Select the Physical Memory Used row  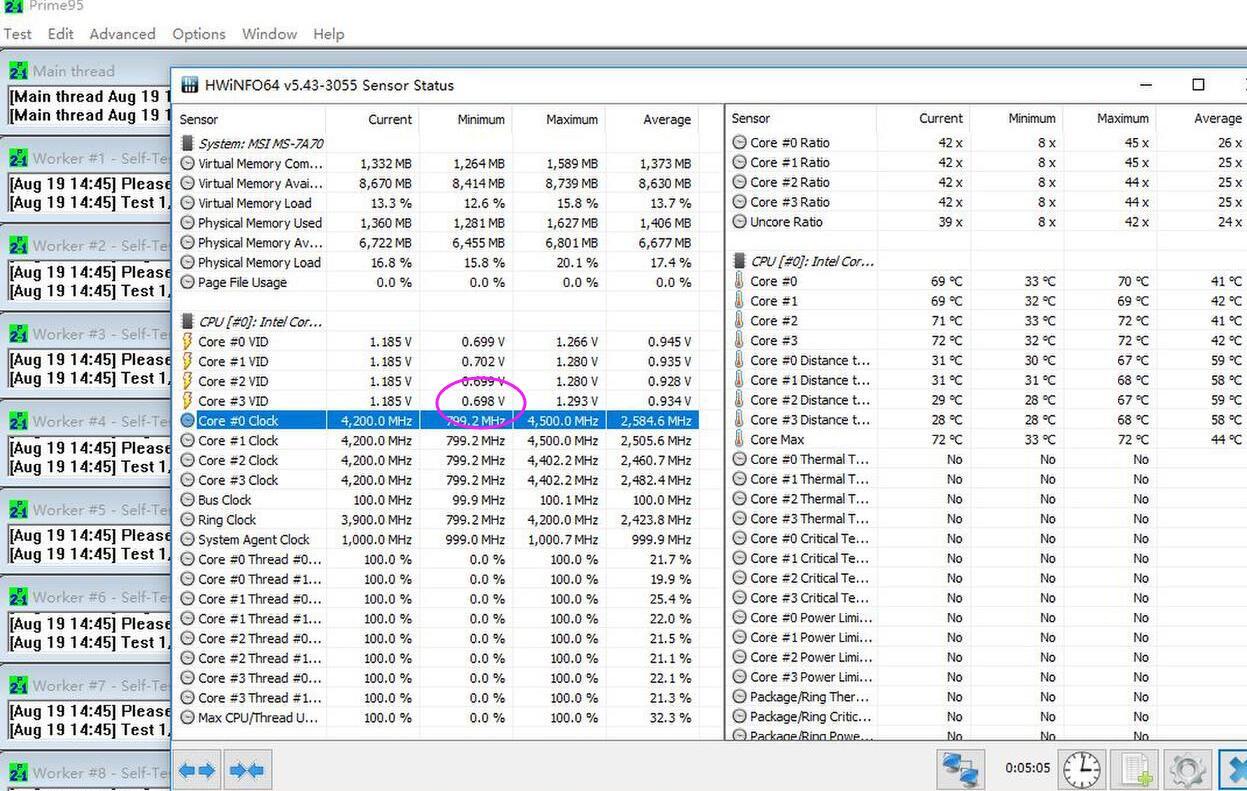tap(438, 223)
